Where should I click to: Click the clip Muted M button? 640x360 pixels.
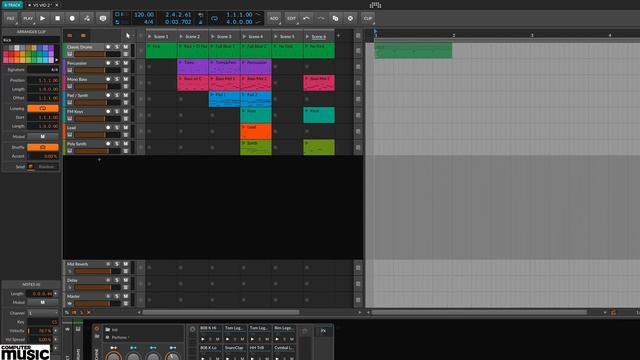pos(43,136)
